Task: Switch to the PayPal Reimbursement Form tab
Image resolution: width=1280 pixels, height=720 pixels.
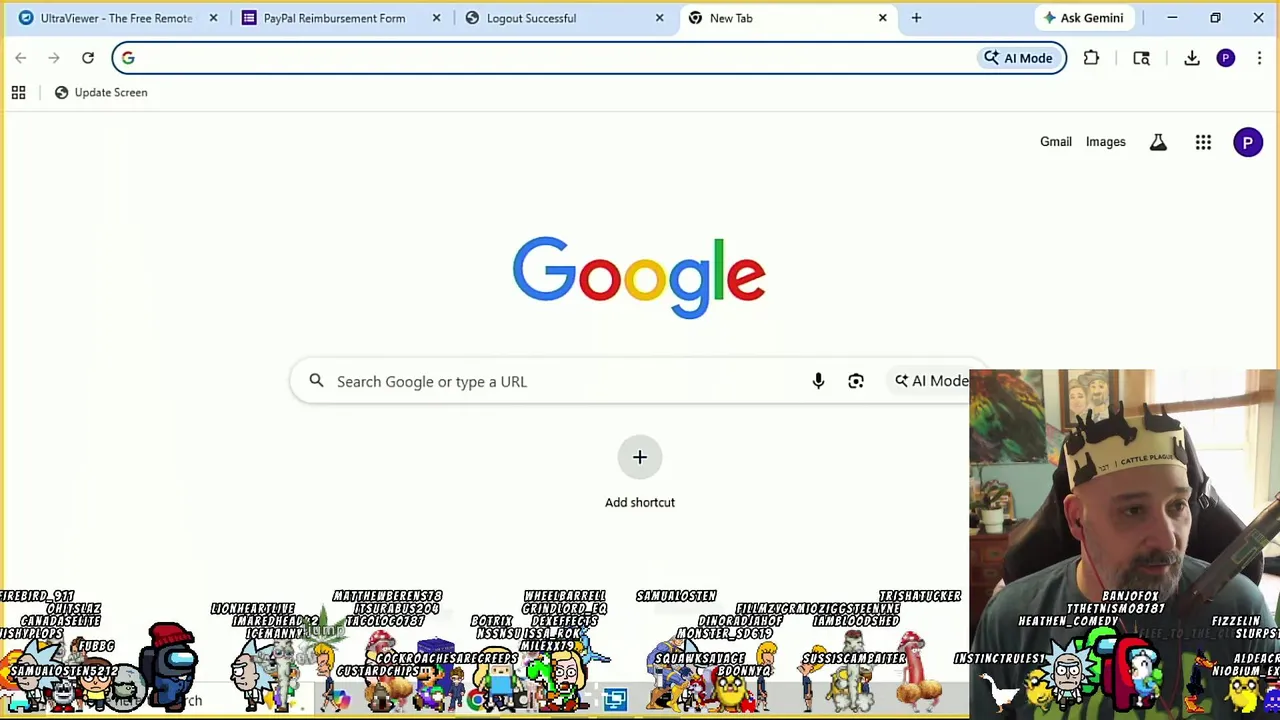Action: (334, 18)
